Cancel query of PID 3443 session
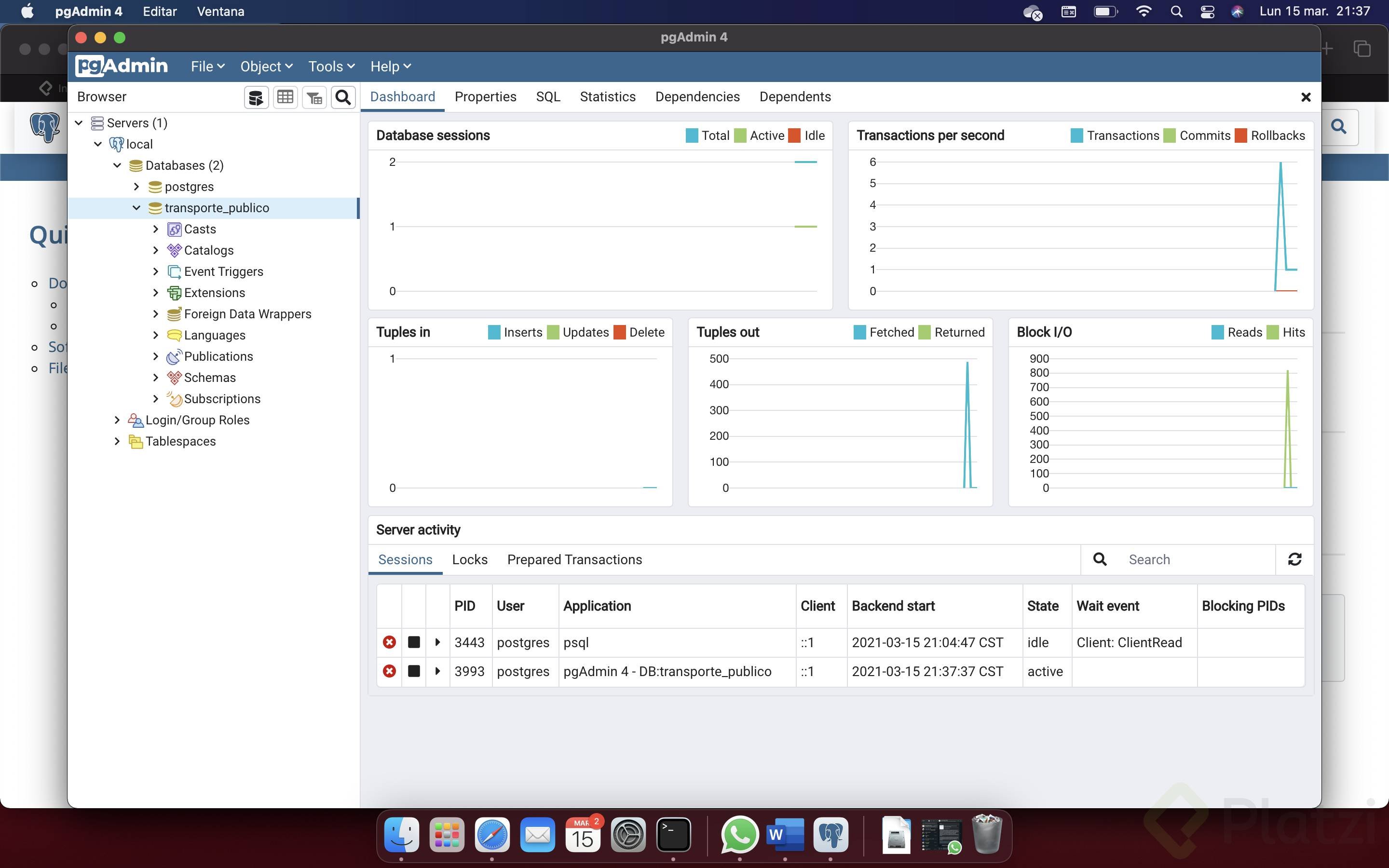The width and height of the screenshot is (1389, 868). tap(389, 642)
